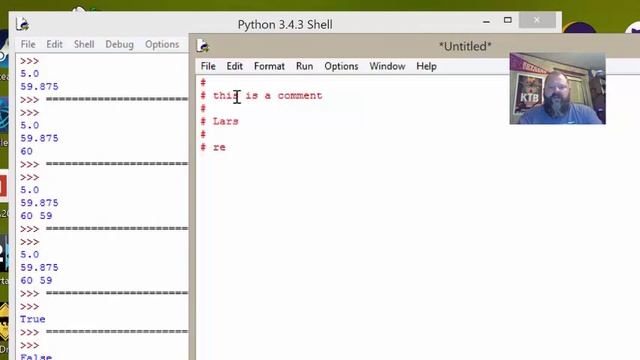Viewport: 640px width, 360px height.
Task: Maximize the Python 3.4.3 Shell window
Action: coord(507,20)
